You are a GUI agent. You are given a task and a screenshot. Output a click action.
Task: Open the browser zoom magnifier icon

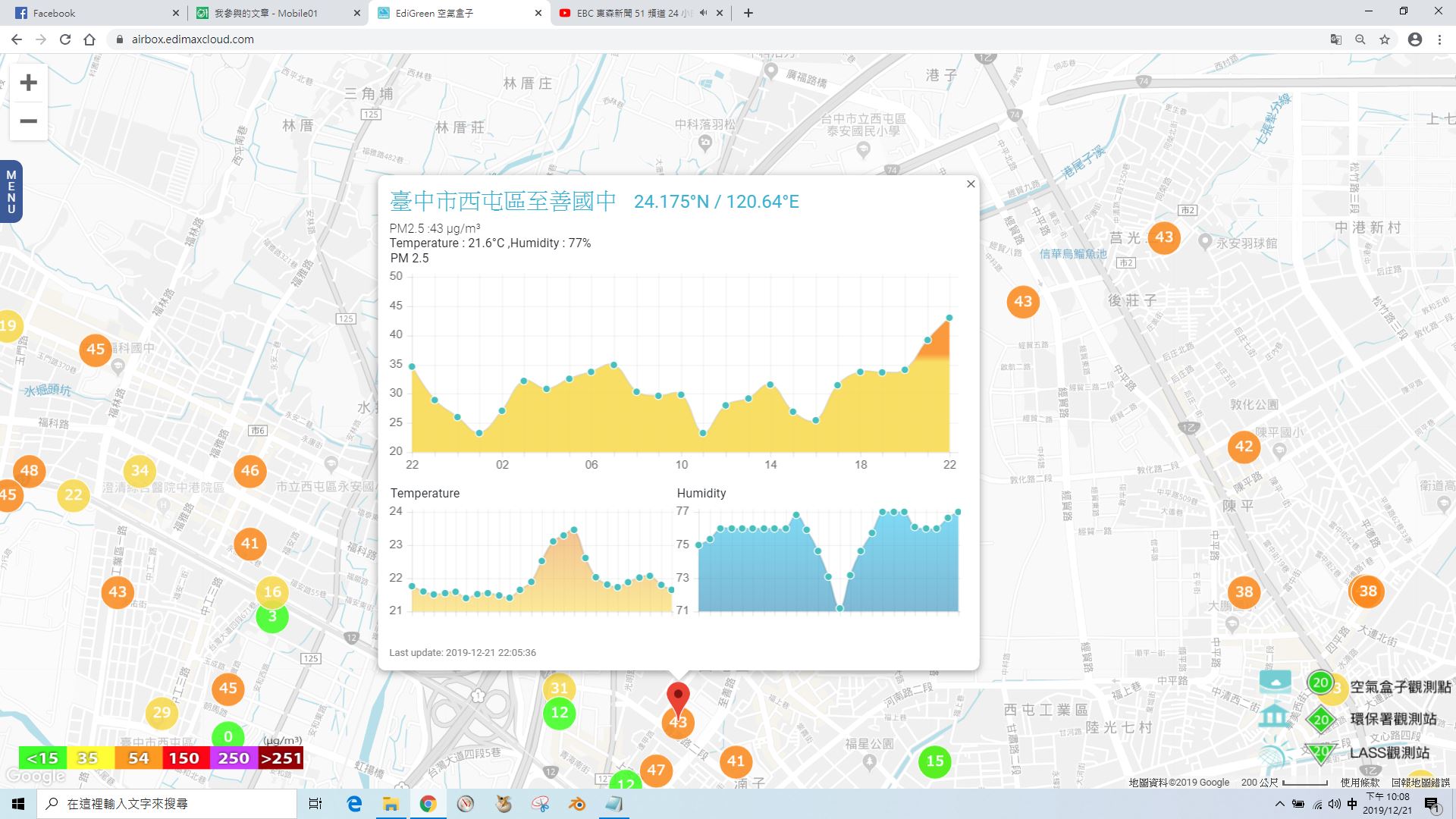(1360, 39)
